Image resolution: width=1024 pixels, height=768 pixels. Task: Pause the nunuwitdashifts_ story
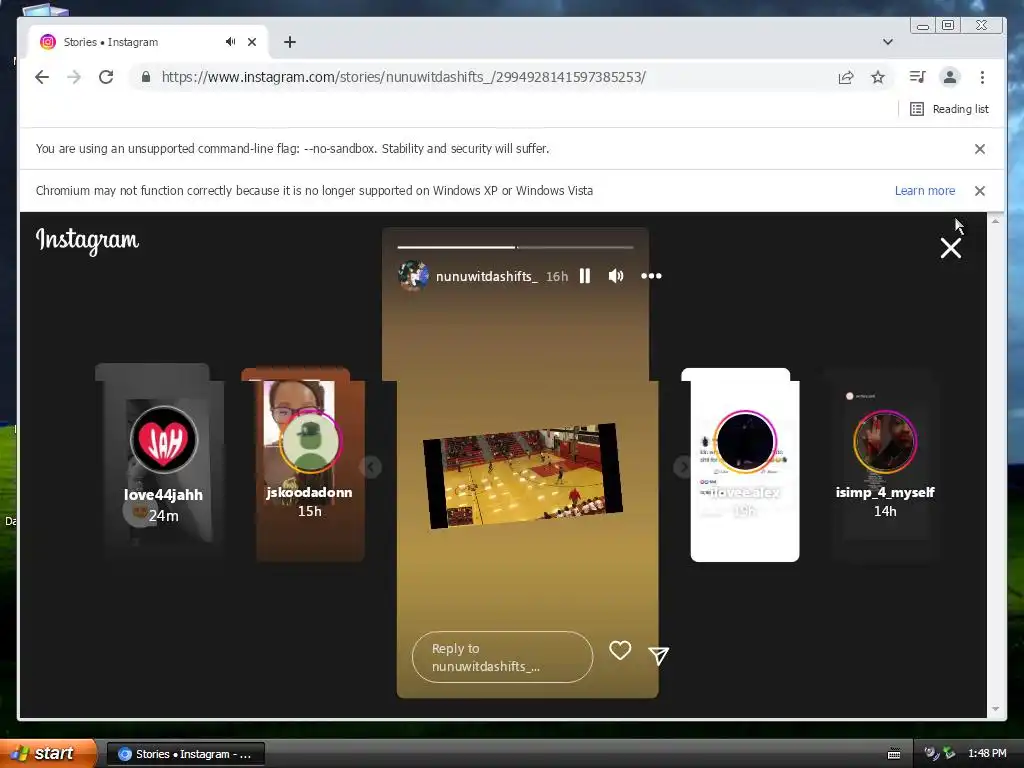pyautogui.click(x=585, y=276)
